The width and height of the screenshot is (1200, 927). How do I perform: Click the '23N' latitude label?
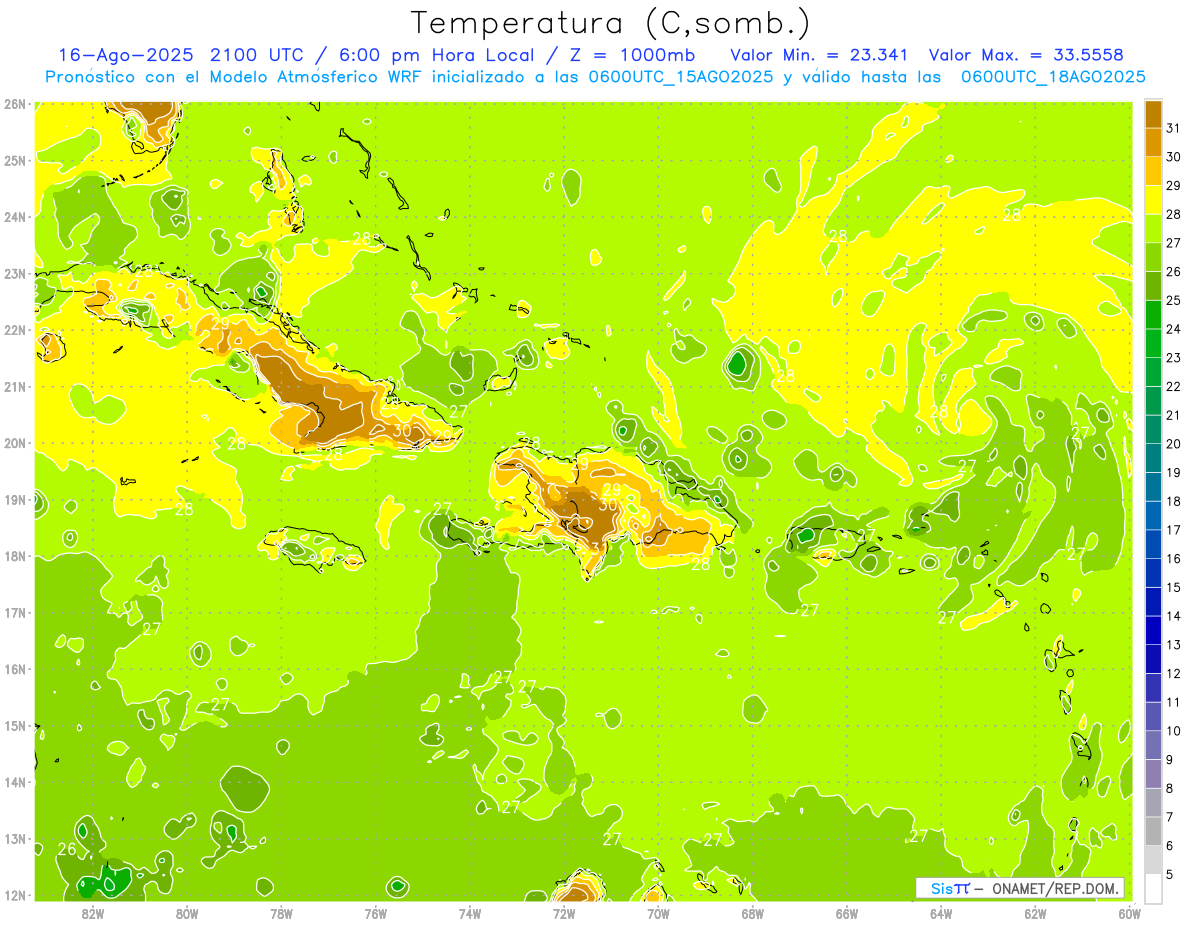tap(15, 273)
